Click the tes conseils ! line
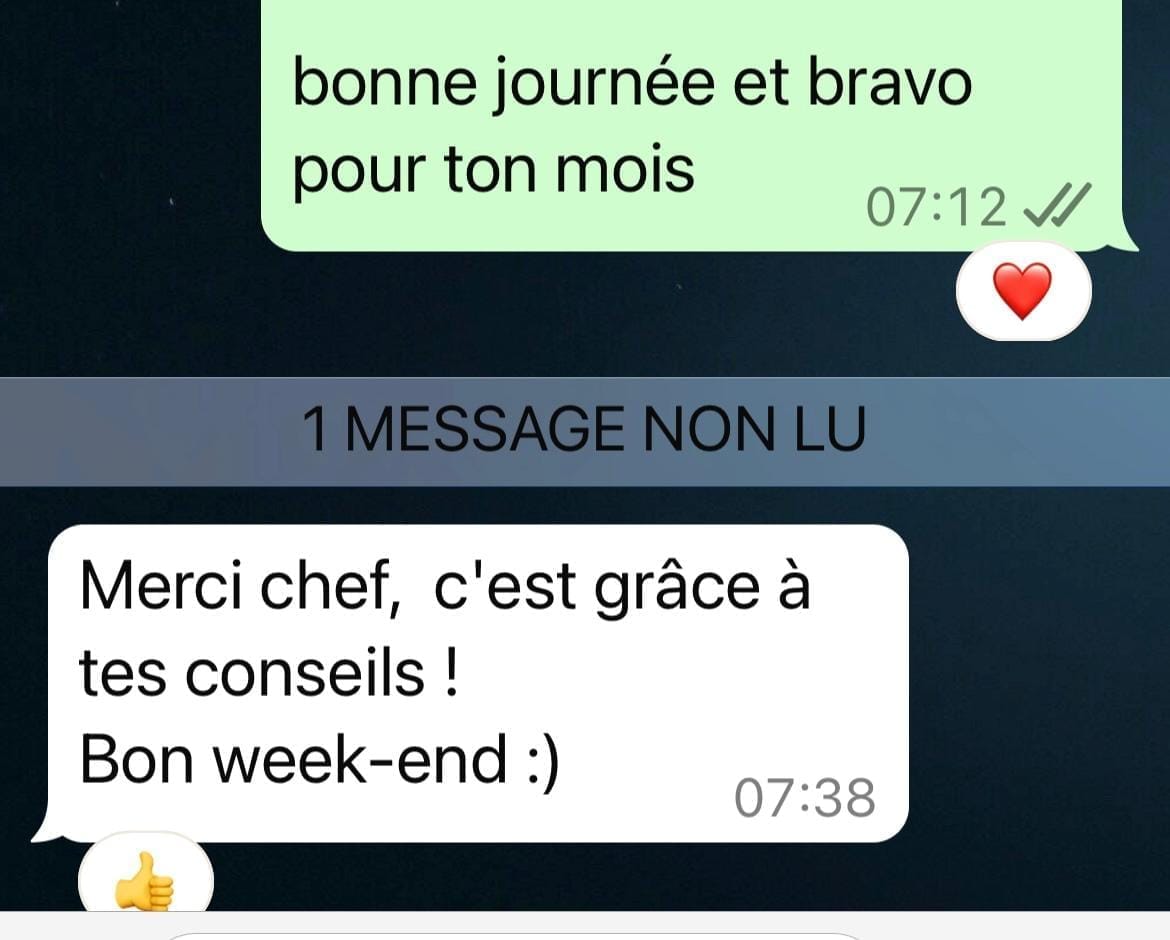Image resolution: width=1170 pixels, height=940 pixels. (268, 674)
